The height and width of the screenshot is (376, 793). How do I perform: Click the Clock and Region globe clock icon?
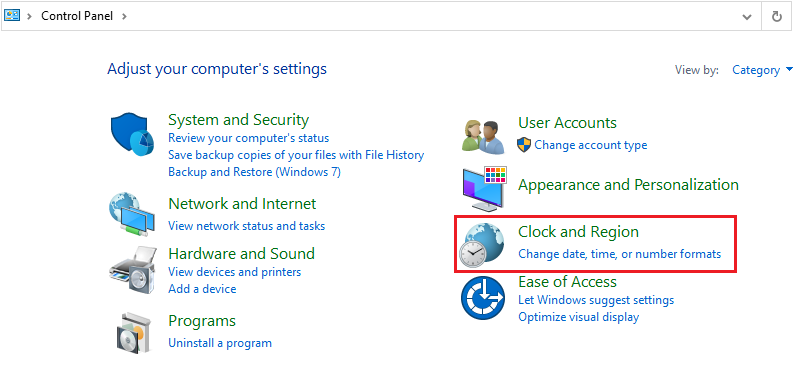click(481, 245)
